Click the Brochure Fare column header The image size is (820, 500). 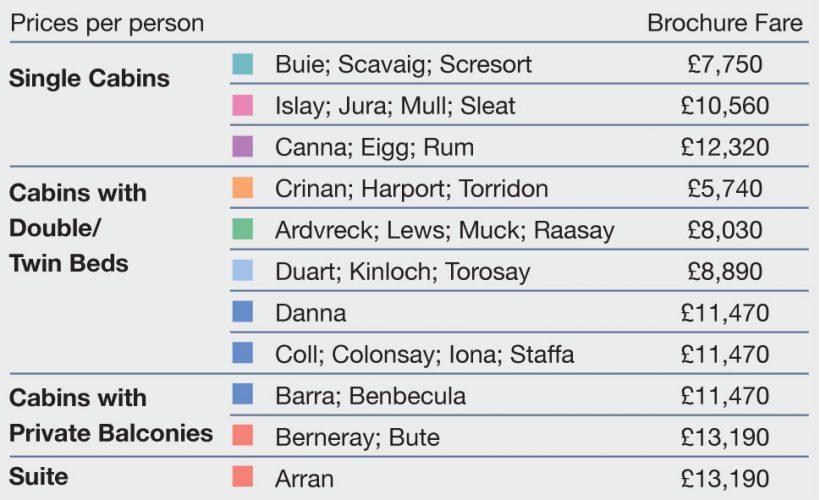pyautogui.click(x=724, y=23)
